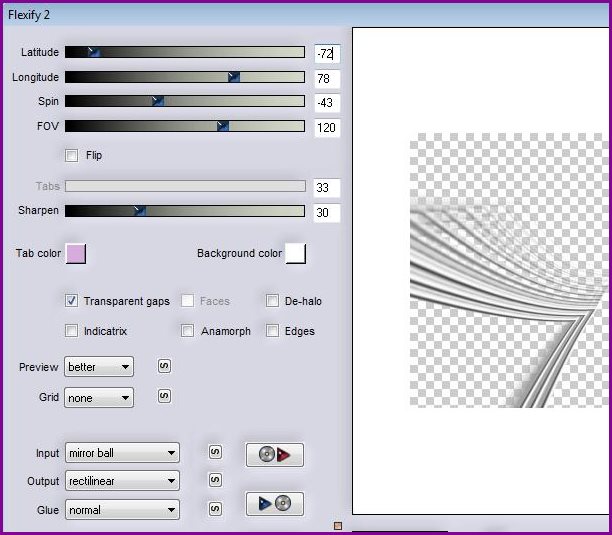Uncheck the Transparent gaps option

pyautogui.click(x=71, y=301)
